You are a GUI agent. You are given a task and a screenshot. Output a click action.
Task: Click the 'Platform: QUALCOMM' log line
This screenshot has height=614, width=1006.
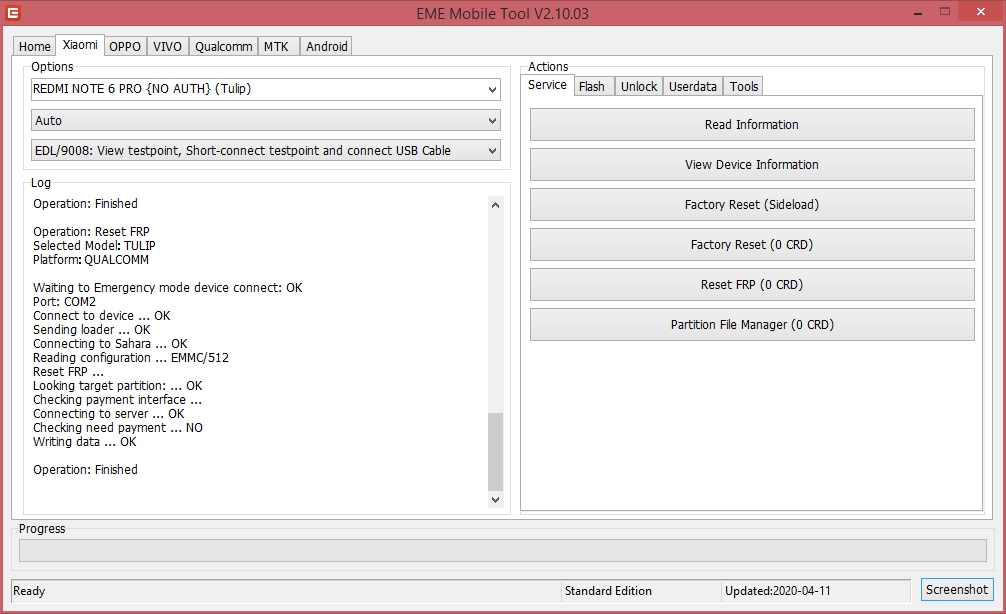tap(91, 260)
